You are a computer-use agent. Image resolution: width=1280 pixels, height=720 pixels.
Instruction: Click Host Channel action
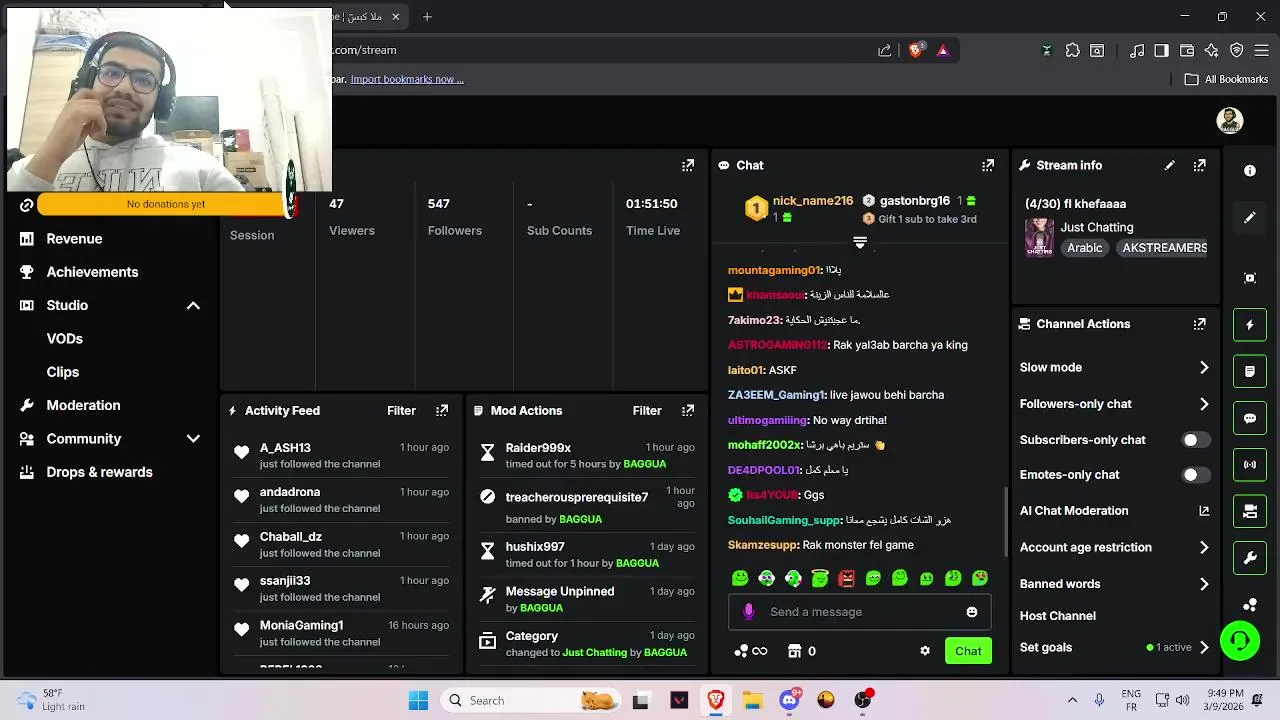(x=1058, y=616)
